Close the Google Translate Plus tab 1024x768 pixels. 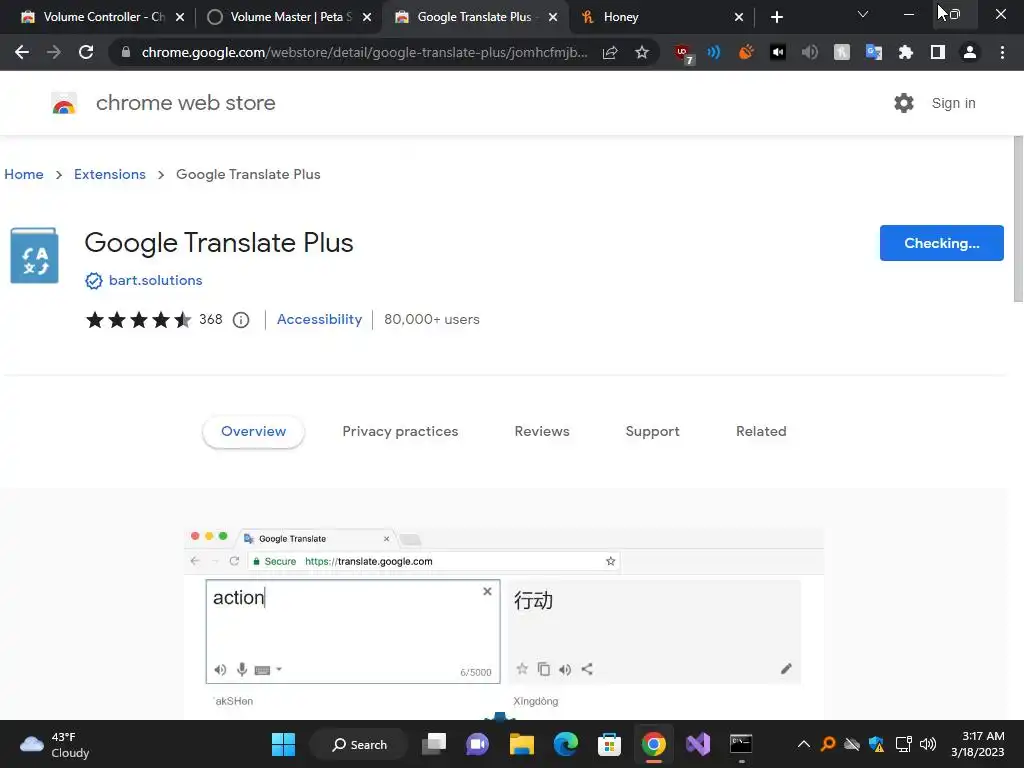click(x=553, y=17)
